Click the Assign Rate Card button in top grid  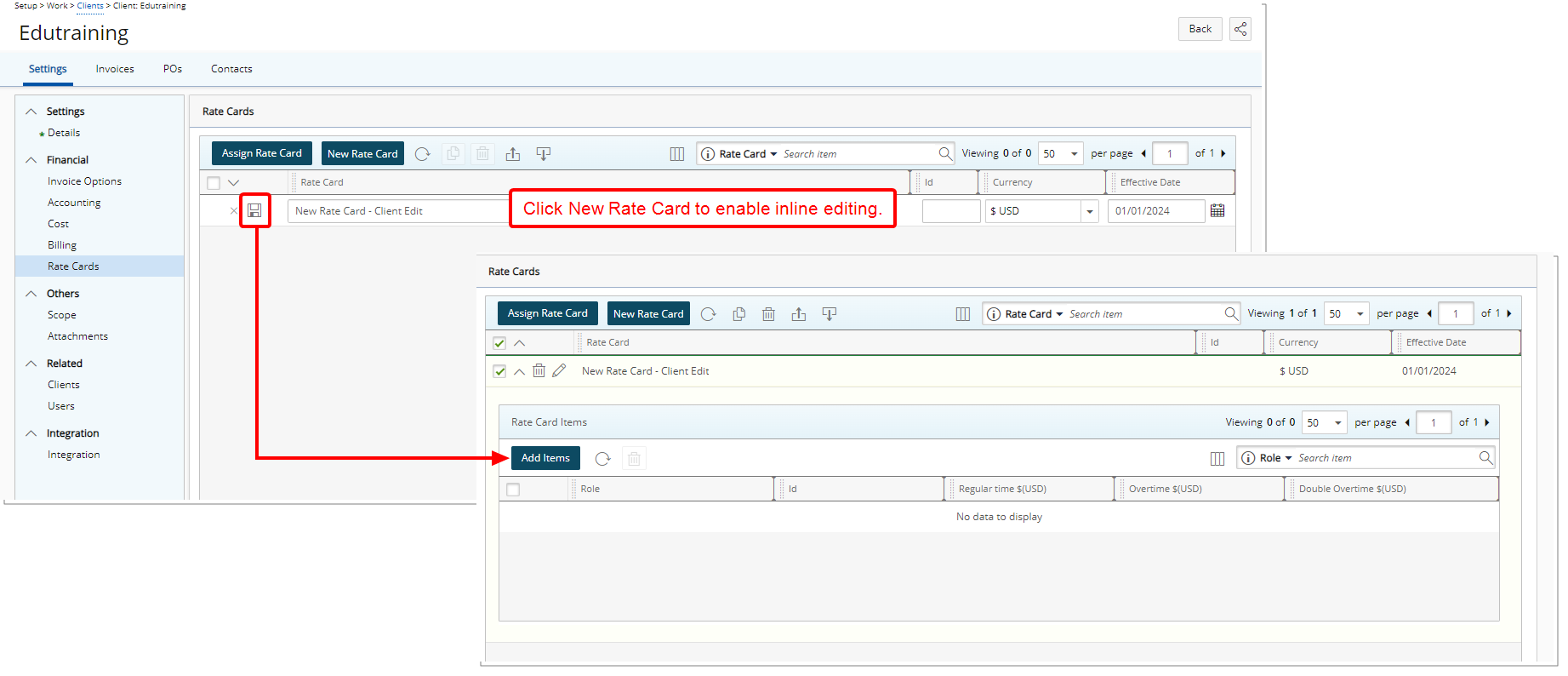(x=261, y=153)
